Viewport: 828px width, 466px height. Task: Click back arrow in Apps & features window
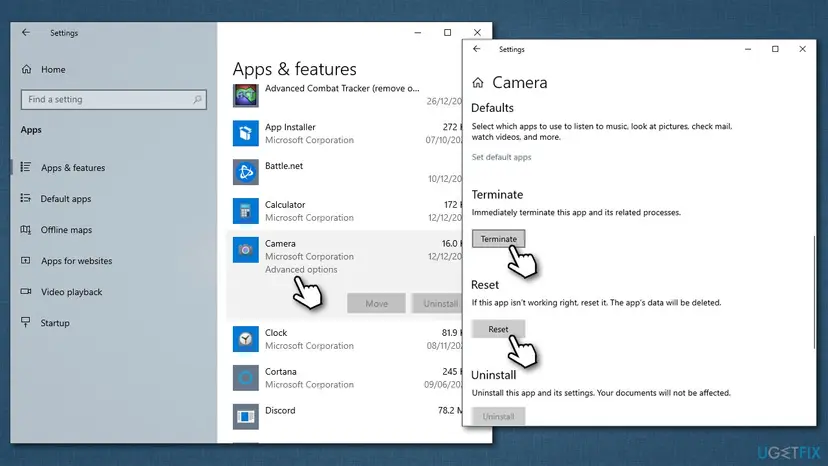(x=26, y=33)
